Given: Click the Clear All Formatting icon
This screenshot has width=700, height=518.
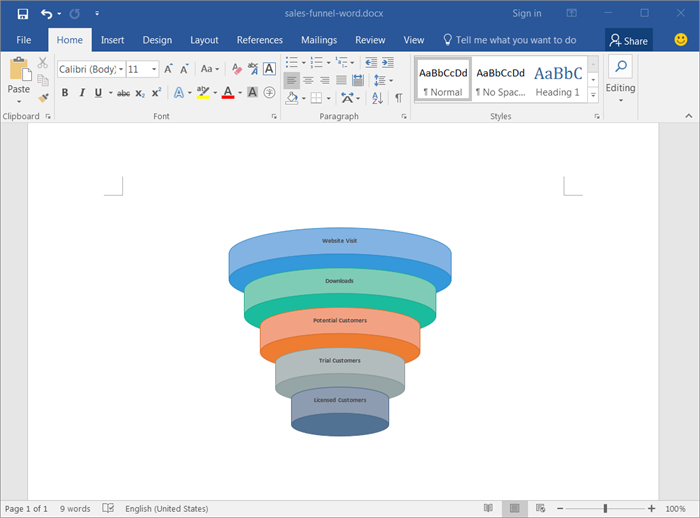Looking at the screenshot, I should click(237, 69).
